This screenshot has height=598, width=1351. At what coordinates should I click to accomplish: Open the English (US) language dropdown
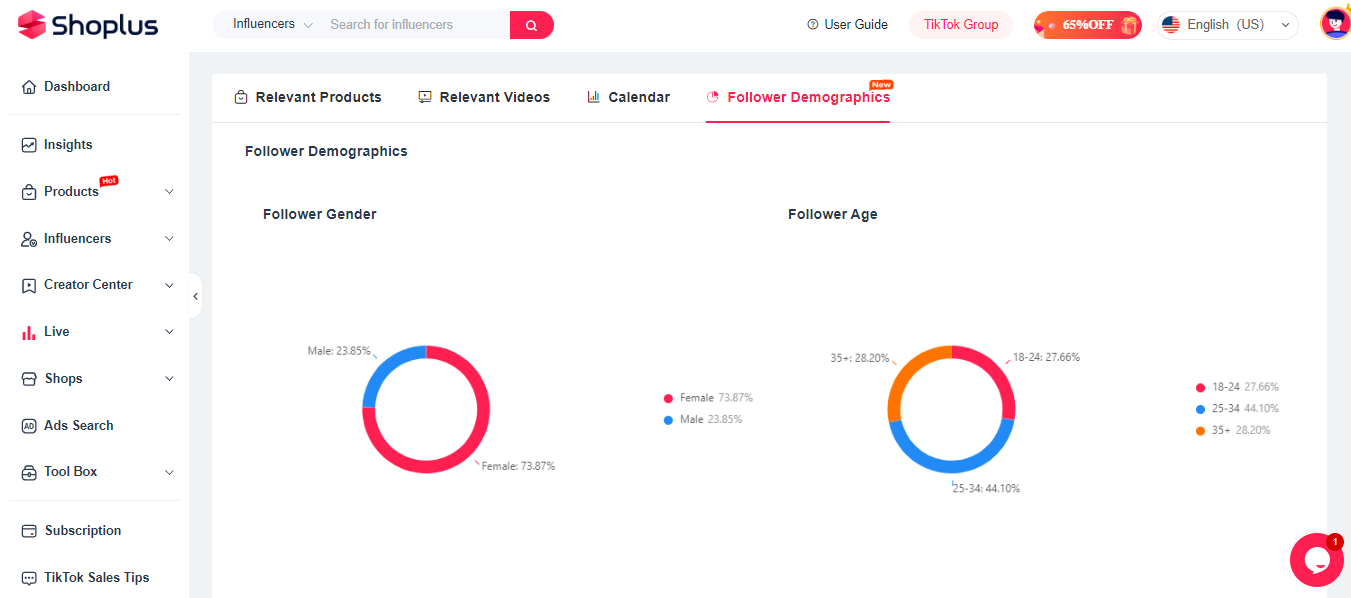1228,25
